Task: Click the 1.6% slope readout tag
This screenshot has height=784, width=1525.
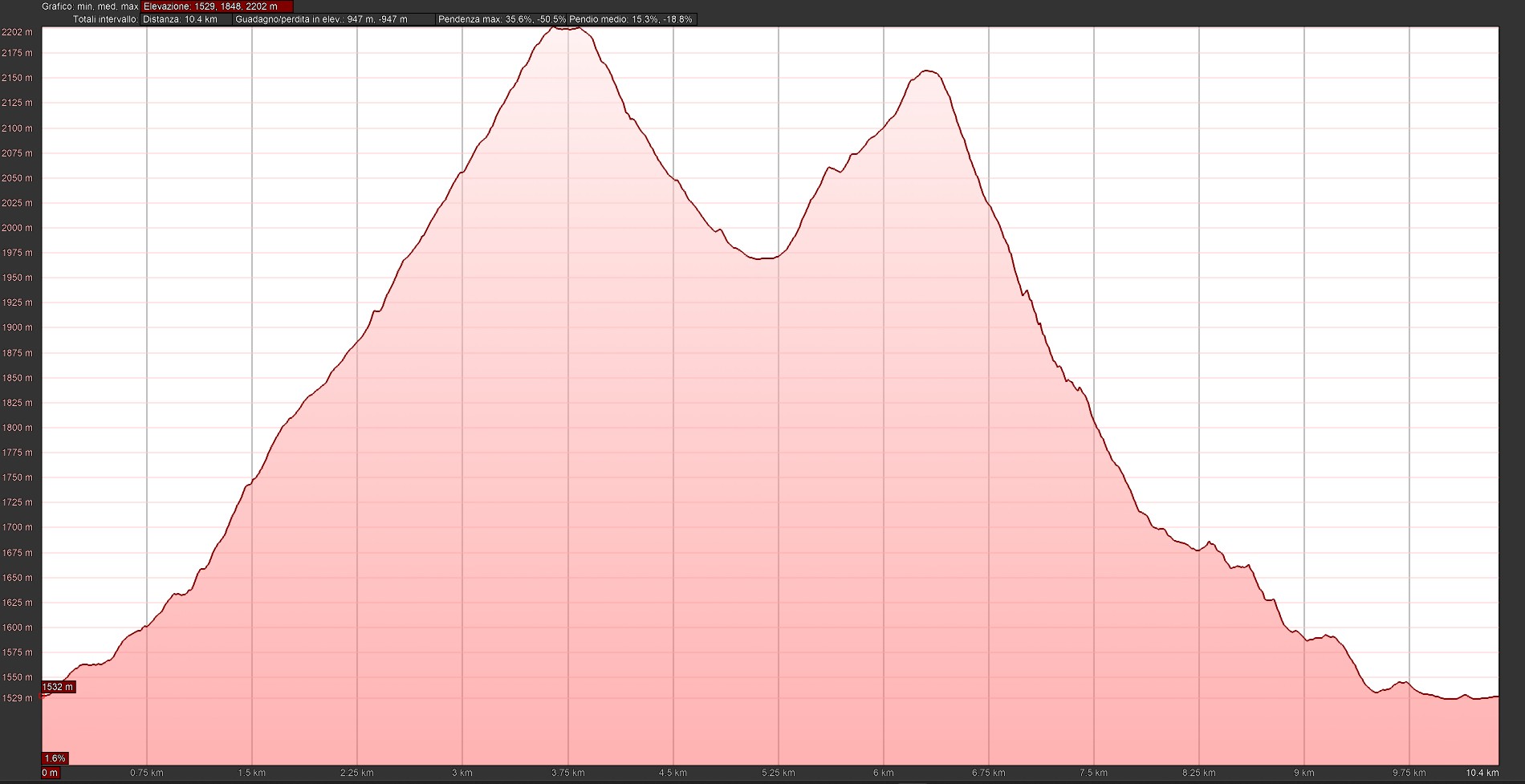Action: click(x=55, y=758)
